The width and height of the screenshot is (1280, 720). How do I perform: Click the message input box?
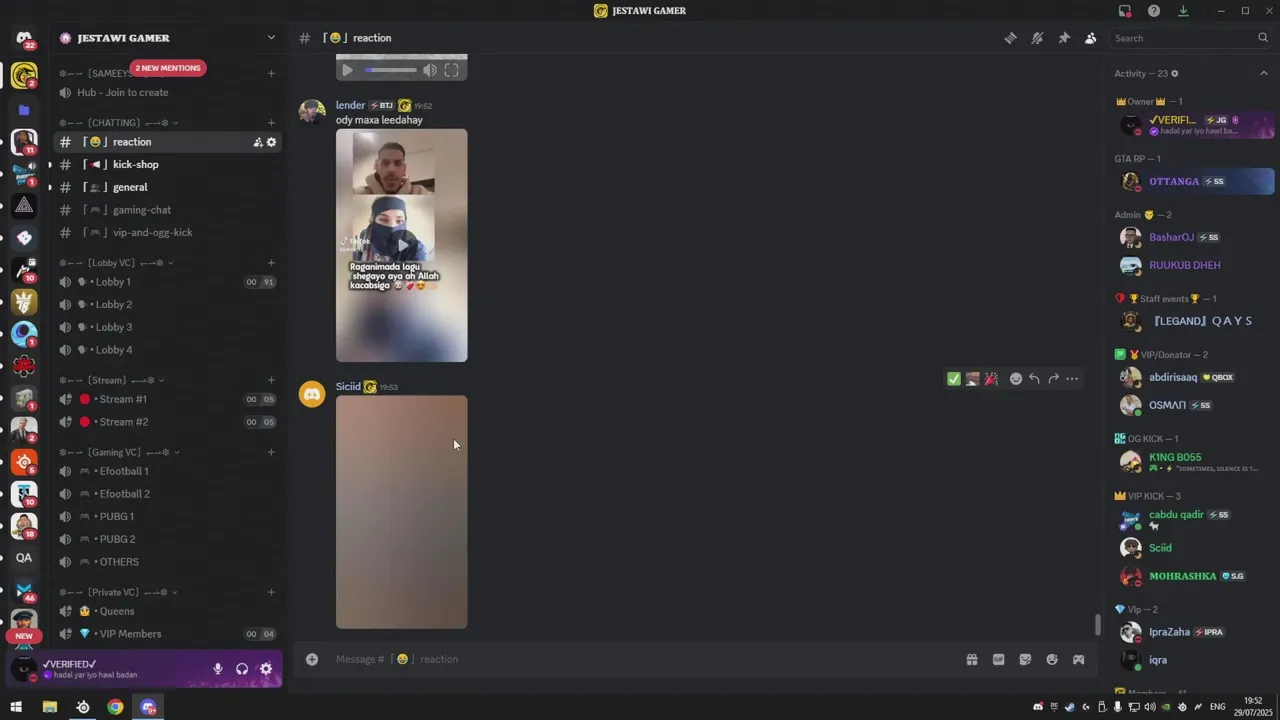(640, 659)
